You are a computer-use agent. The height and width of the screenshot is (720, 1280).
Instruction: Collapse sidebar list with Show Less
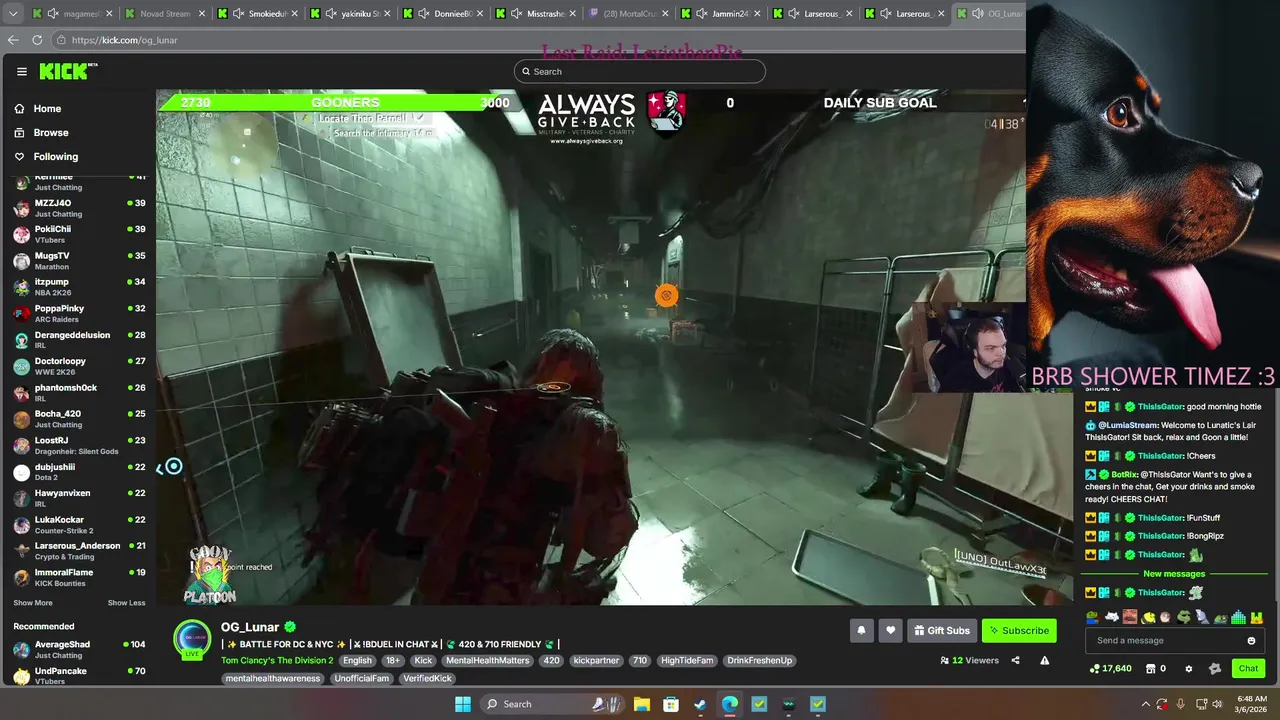point(126,603)
